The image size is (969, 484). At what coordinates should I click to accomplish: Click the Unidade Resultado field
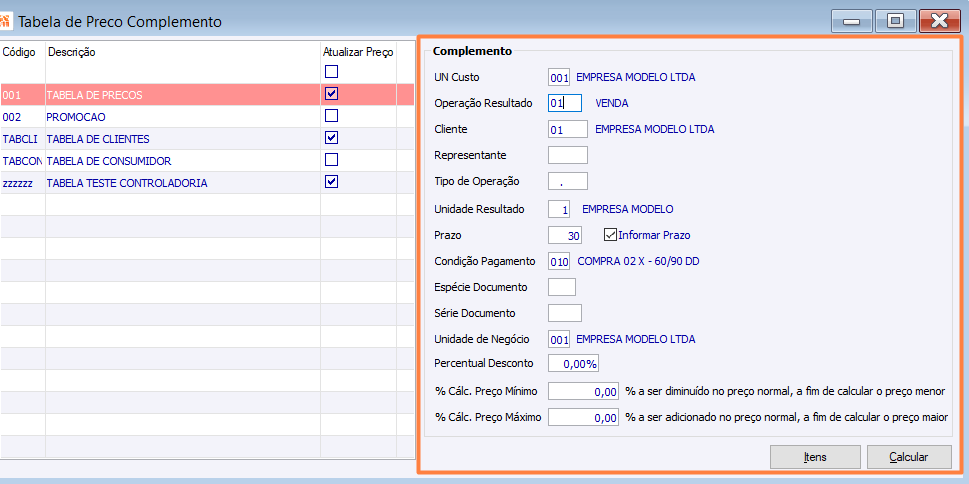559,210
